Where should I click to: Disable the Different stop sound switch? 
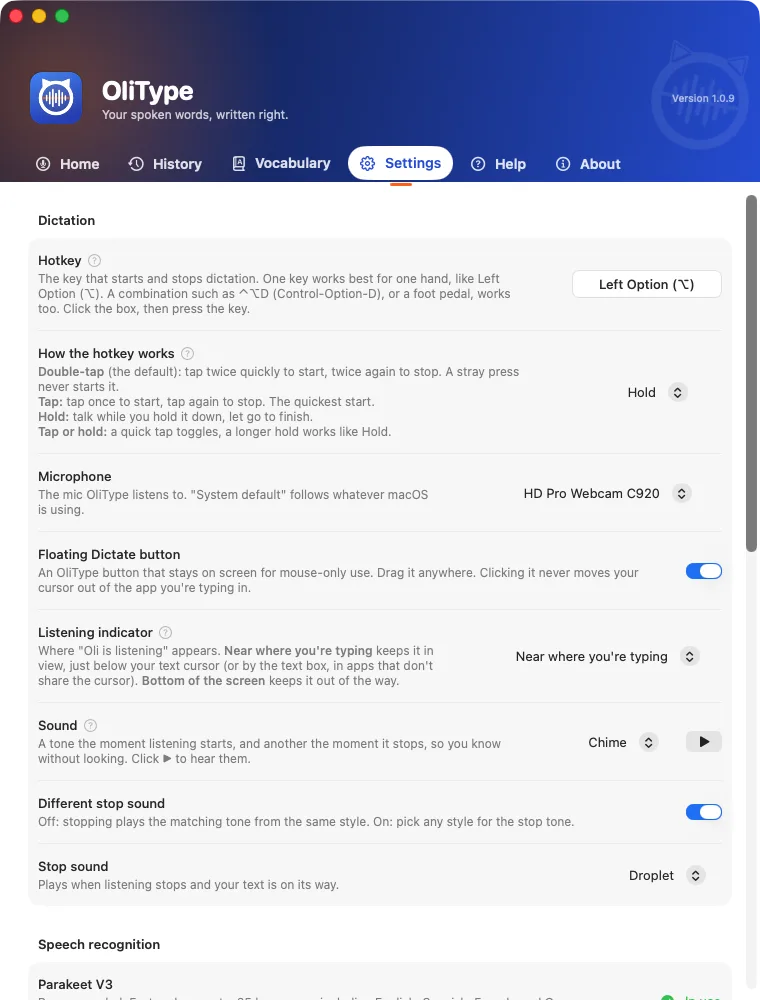pyautogui.click(x=703, y=812)
